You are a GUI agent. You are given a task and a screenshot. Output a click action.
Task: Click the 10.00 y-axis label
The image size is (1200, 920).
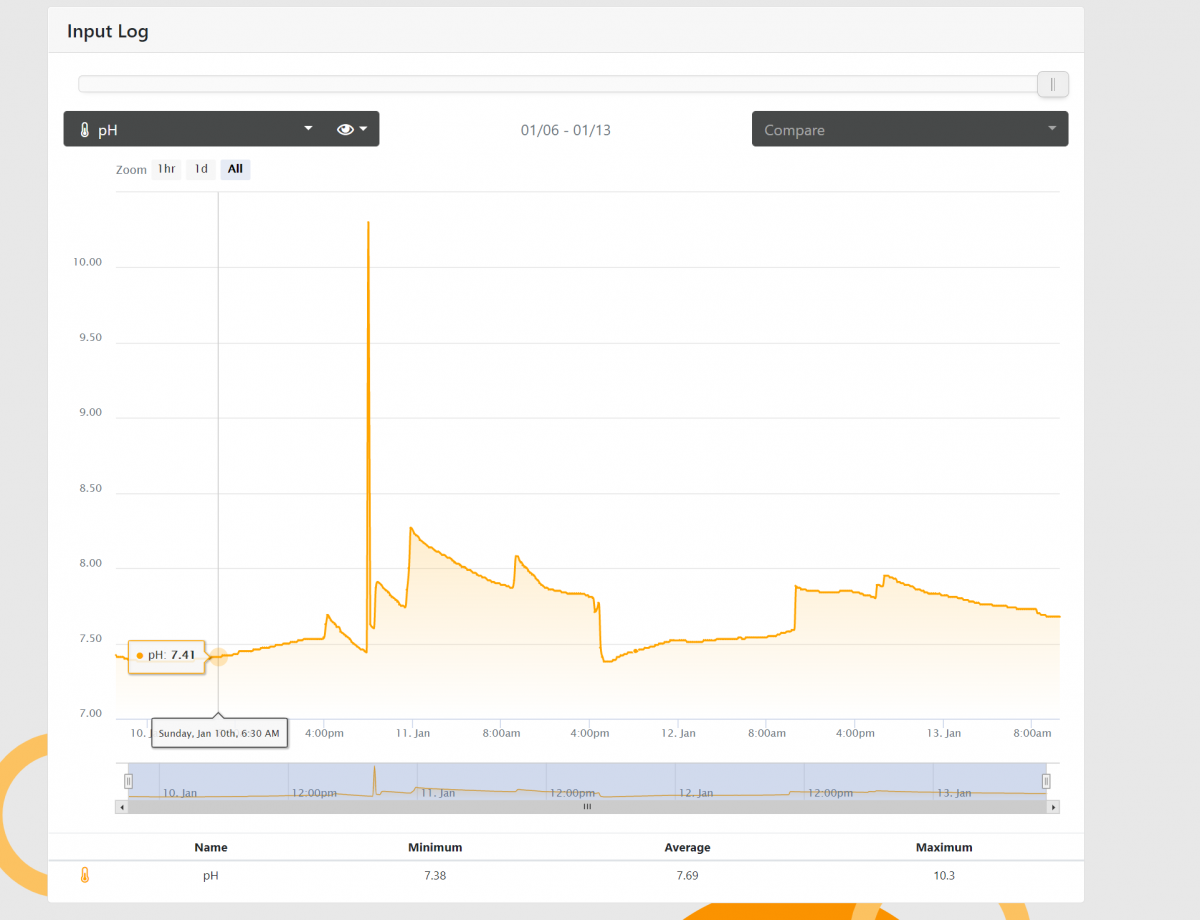87,262
